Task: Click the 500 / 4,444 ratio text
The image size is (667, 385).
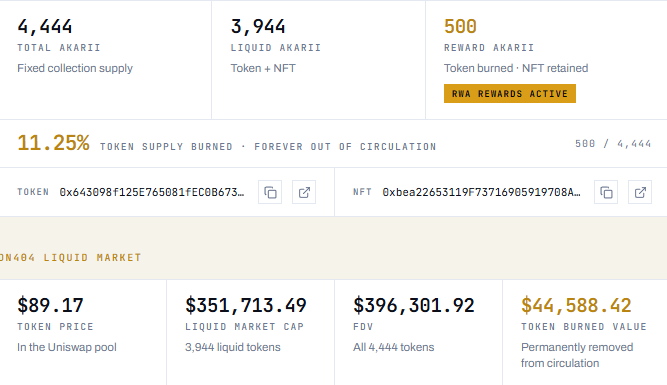Action: (x=613, y=144)
